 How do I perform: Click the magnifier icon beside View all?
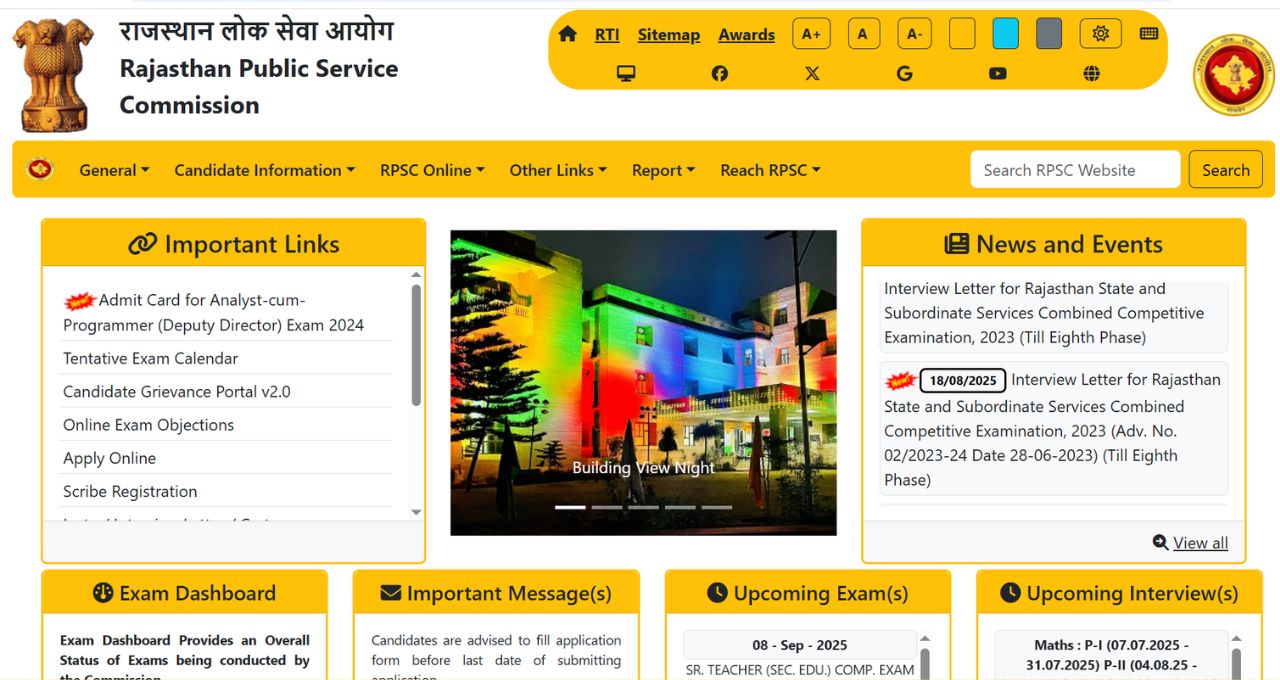pos(1160,542)
